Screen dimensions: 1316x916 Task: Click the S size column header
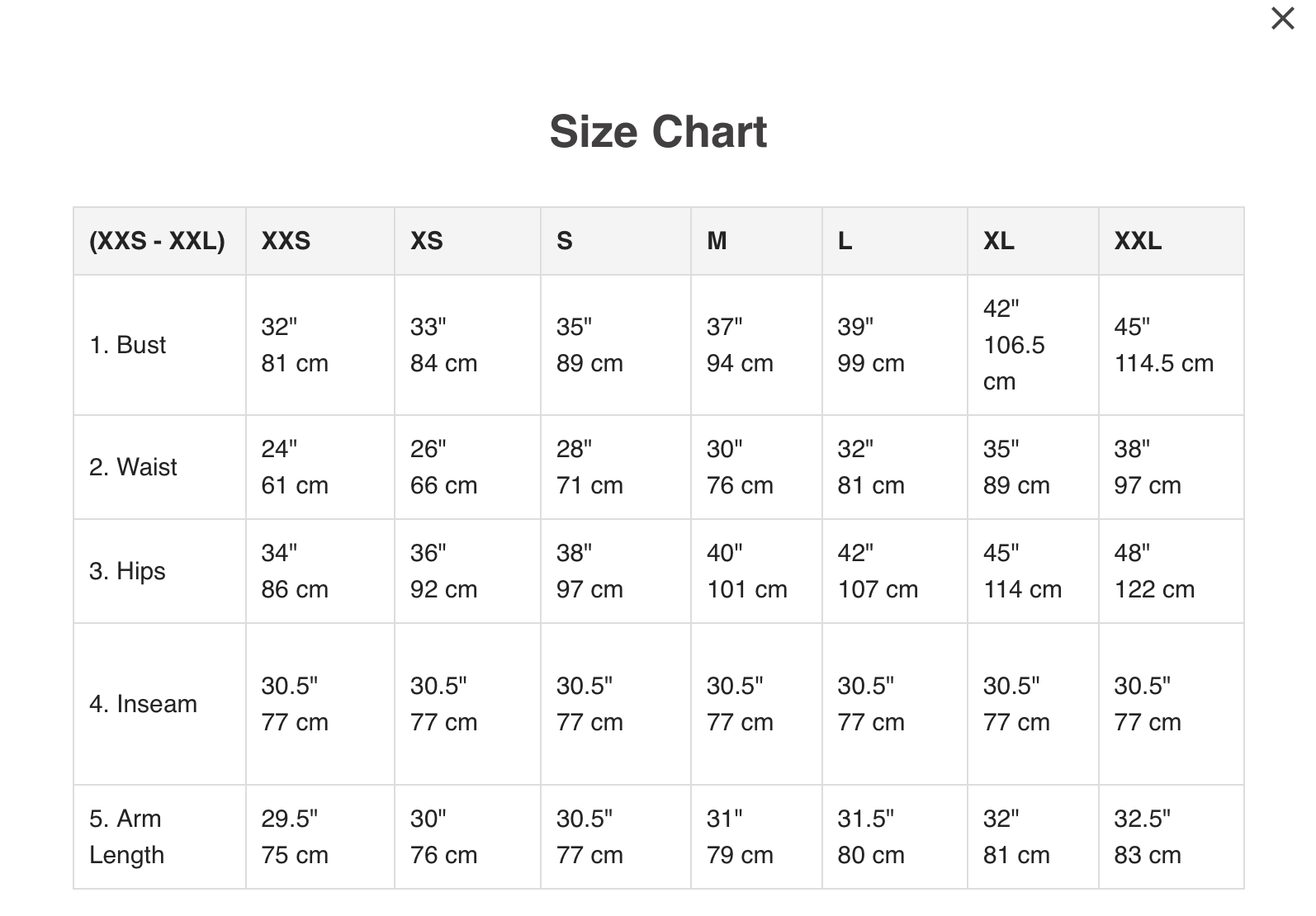point(564,241)
